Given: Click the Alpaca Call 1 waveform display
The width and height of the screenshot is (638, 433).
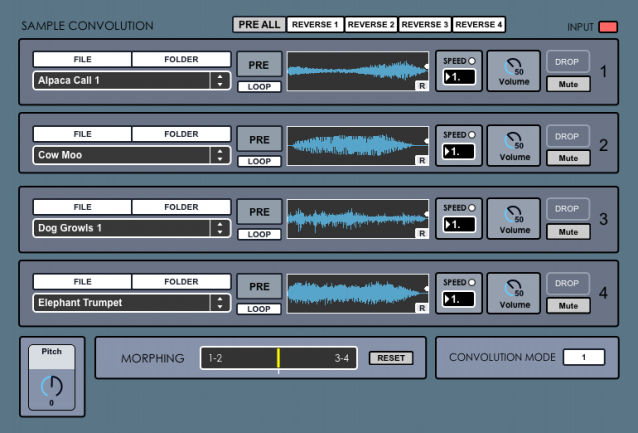Looking at the screenshot, I should [358, 71].
